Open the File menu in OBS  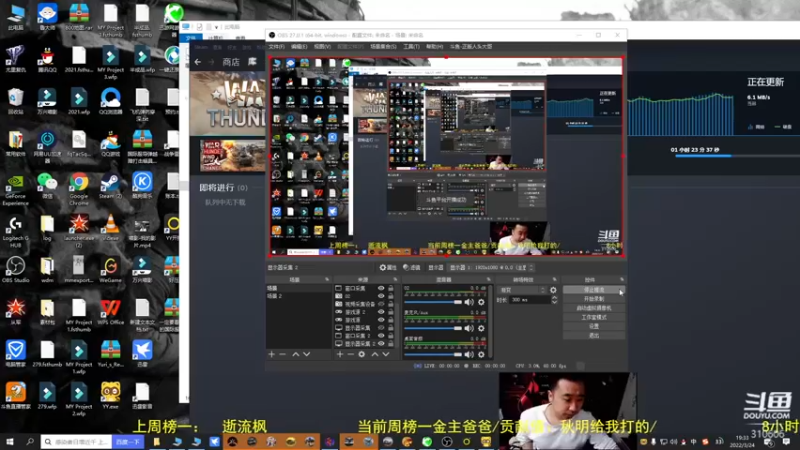[x=276, y=46]
